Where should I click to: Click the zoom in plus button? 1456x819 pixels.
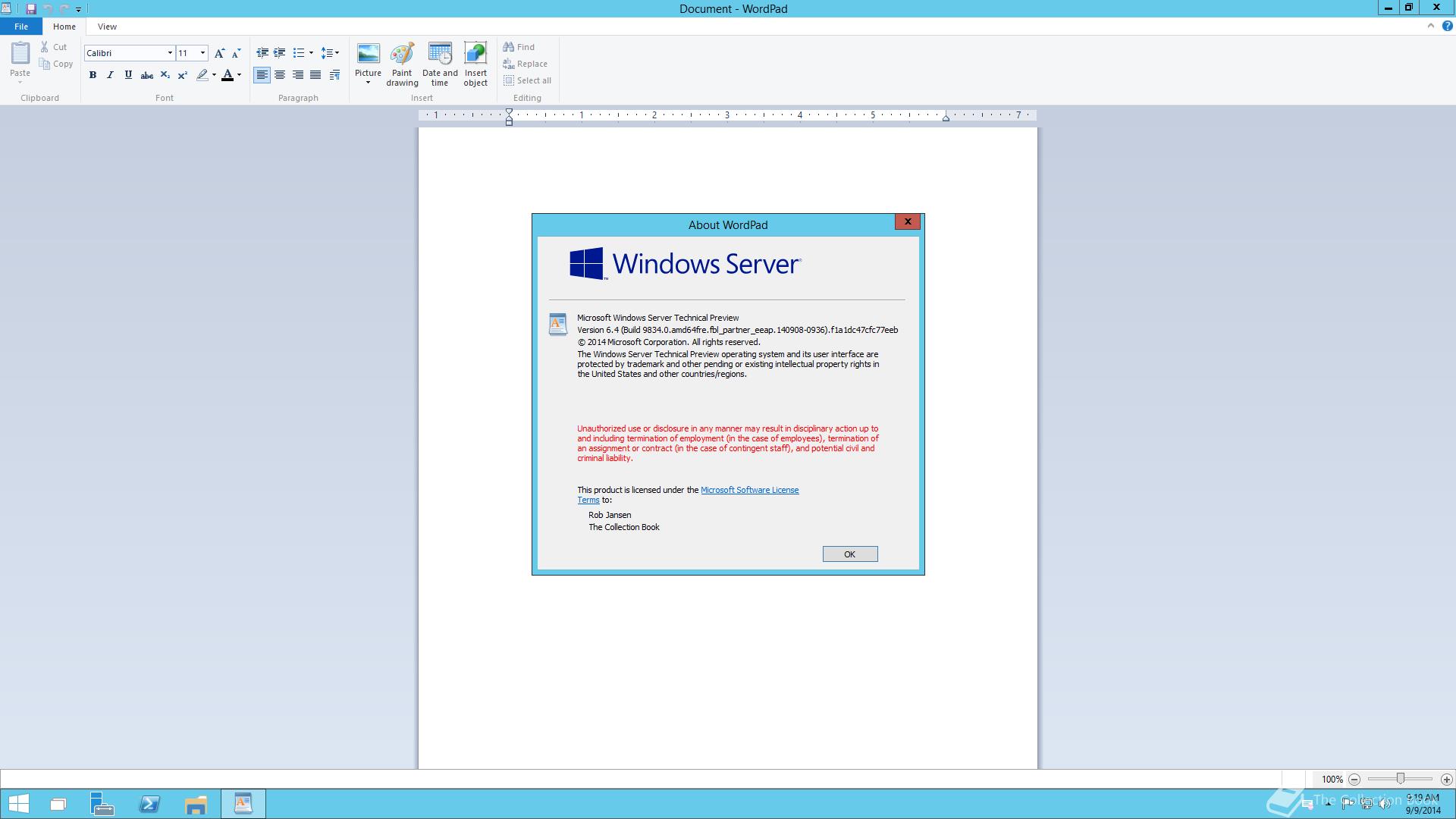[x=1446, y=780]
